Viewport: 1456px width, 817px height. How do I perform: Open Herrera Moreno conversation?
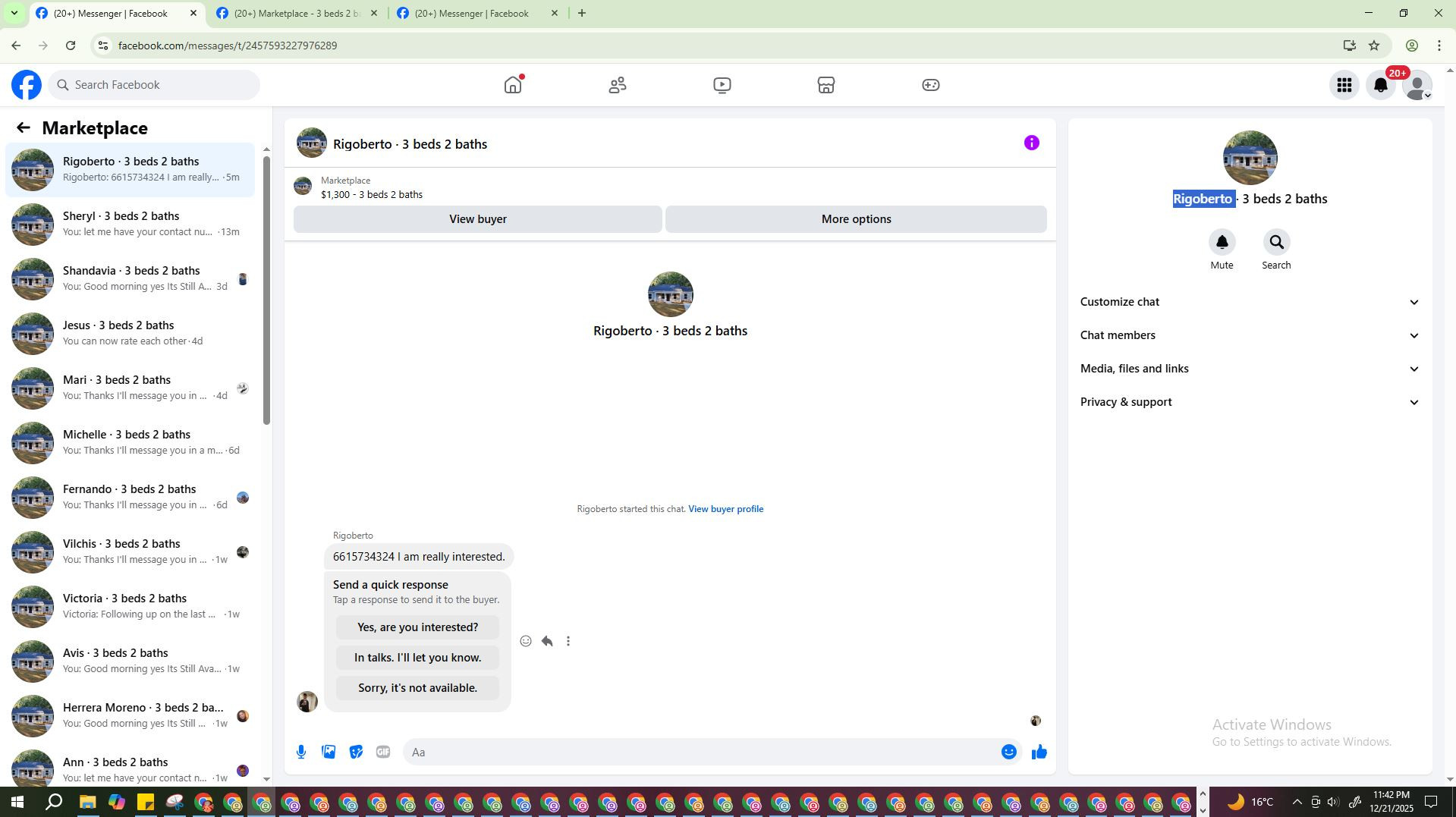click(131, 715)
